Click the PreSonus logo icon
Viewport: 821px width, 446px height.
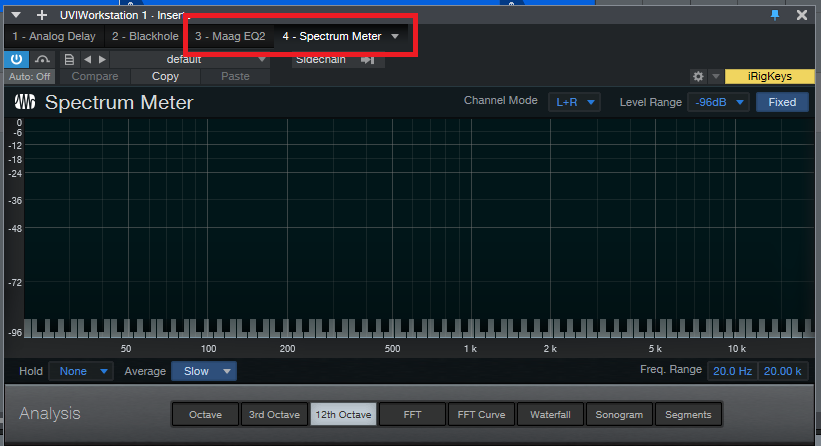coord(25,102)
